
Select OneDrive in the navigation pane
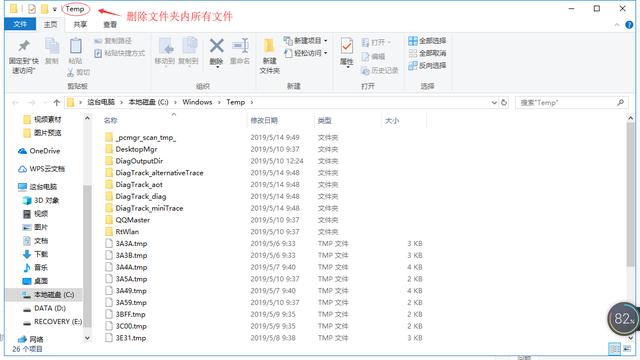tap(39, 151)
